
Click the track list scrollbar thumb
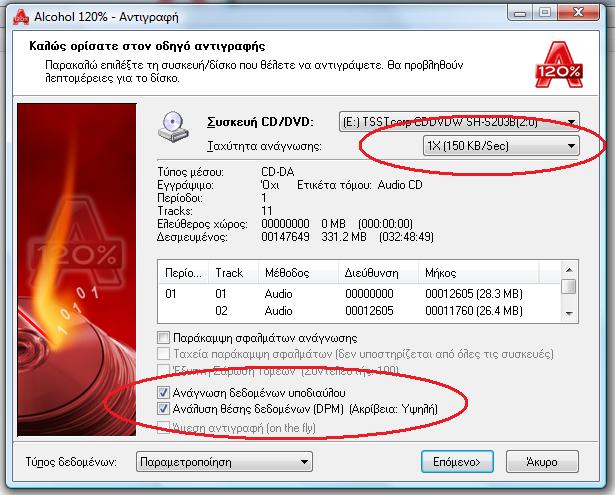(569, 286)
